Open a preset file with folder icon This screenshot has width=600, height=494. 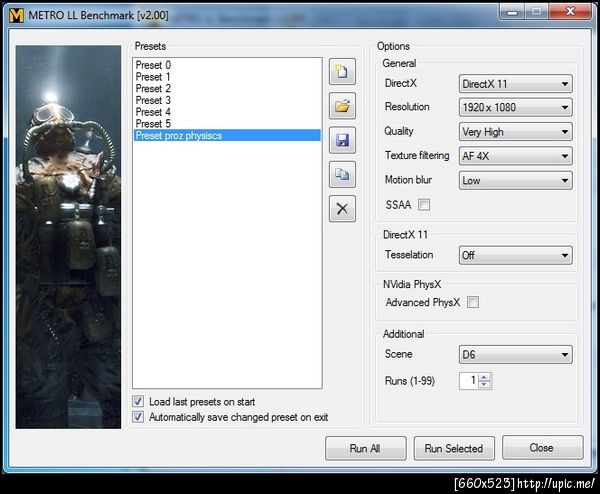342,106
